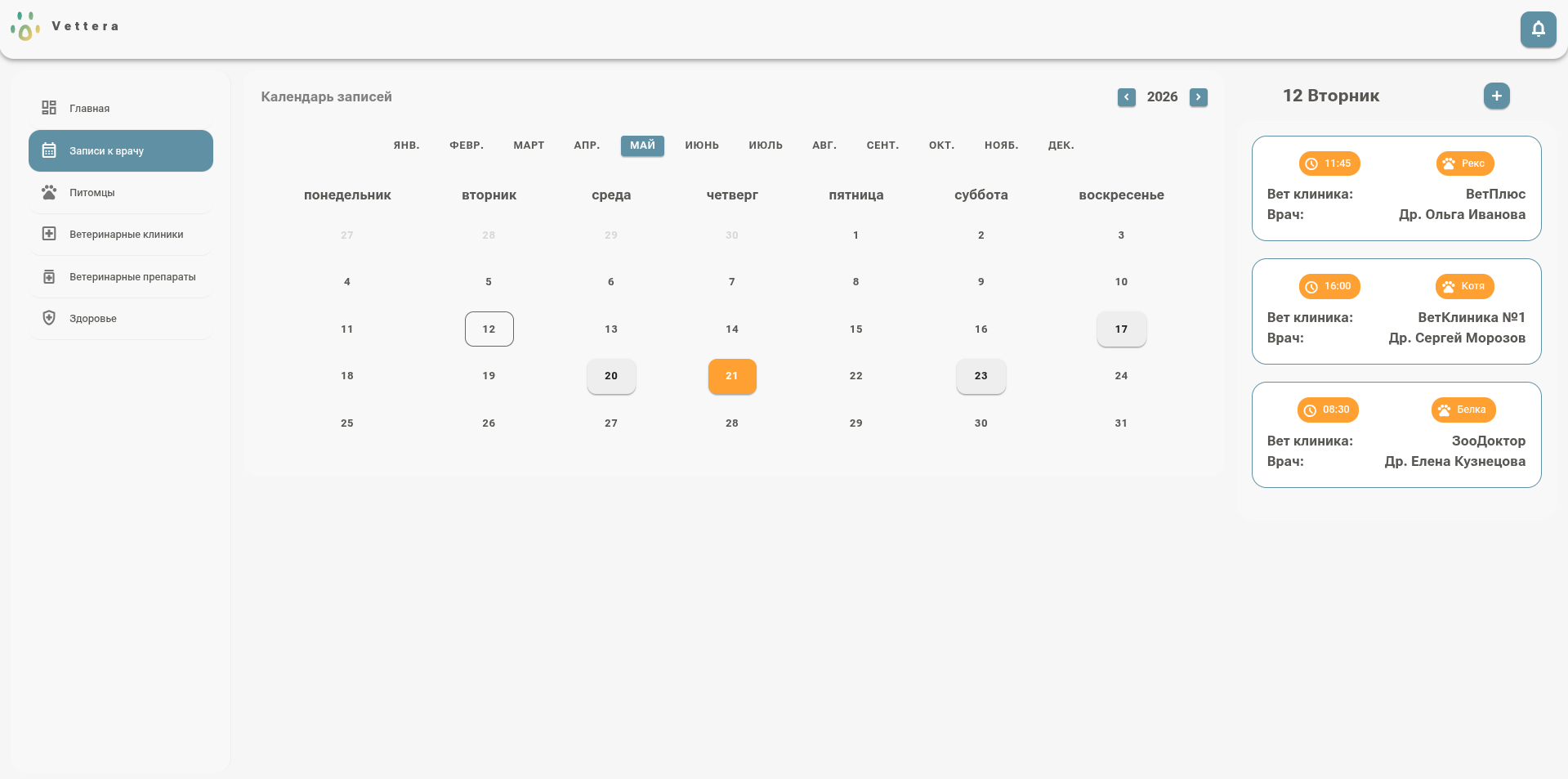1568x779 pixels.
Task: Select day 12 in calendar
Action: pyautogui.click(x=489, y=329)
